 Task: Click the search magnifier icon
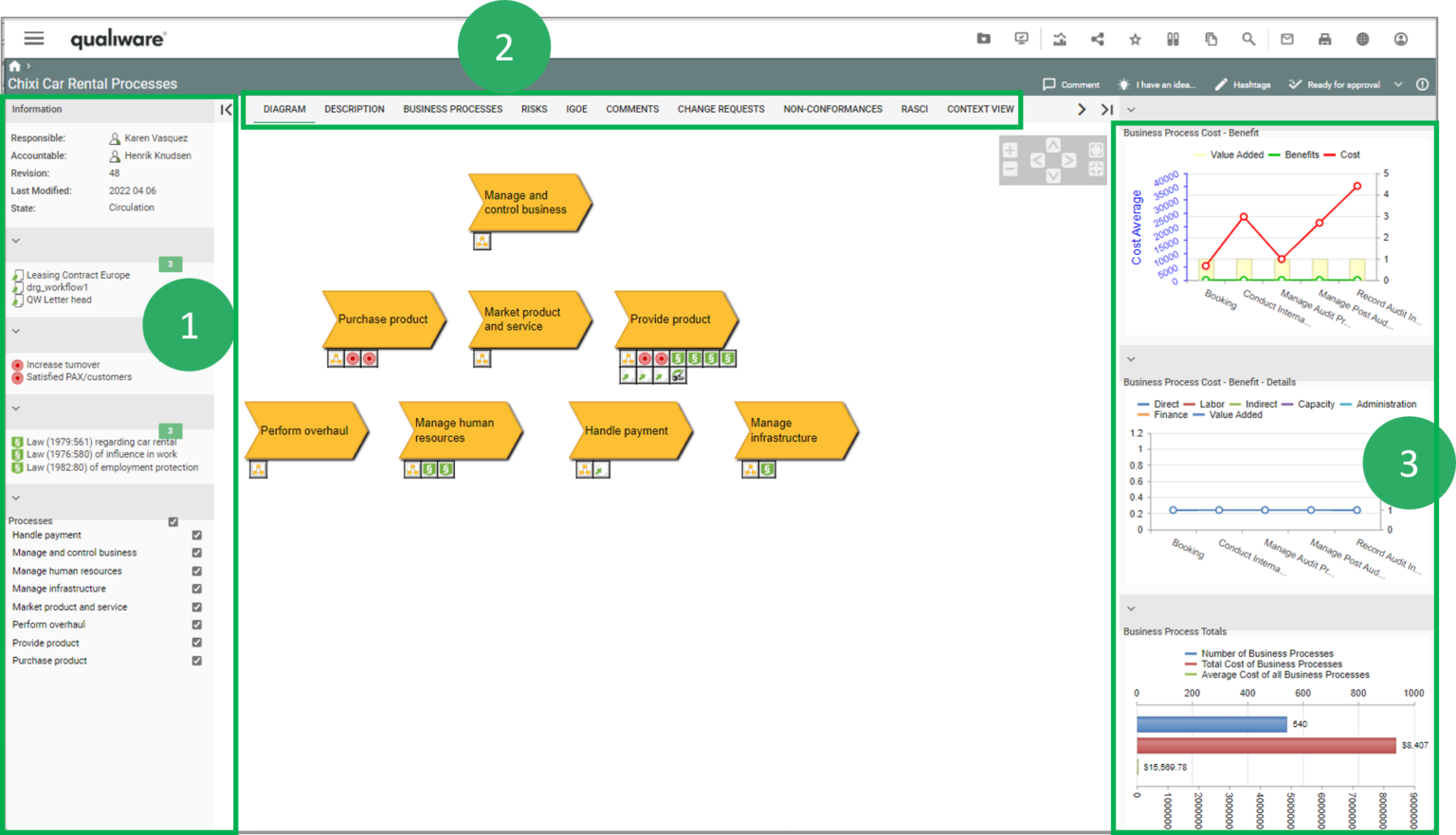1248,39
